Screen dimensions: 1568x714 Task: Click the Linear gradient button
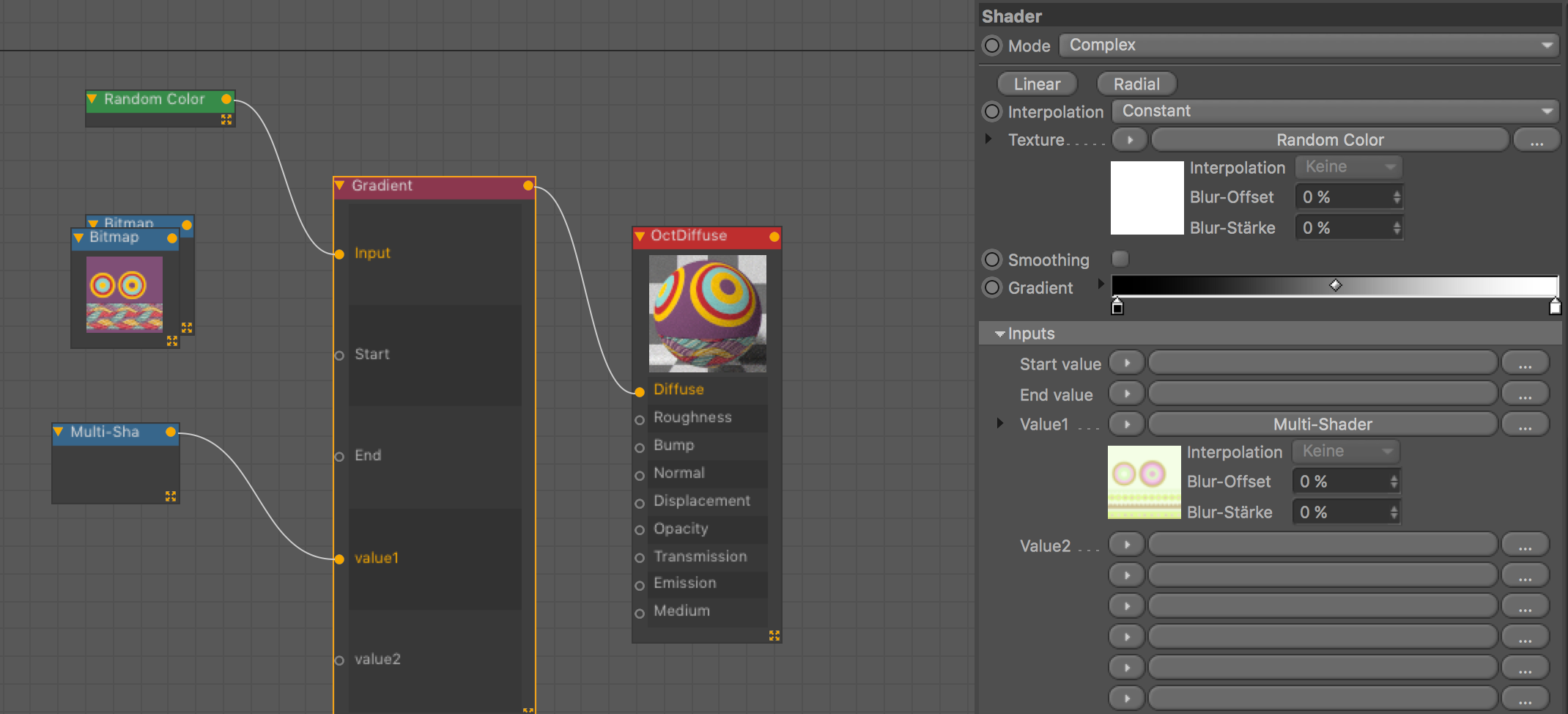pos(1037,84)
